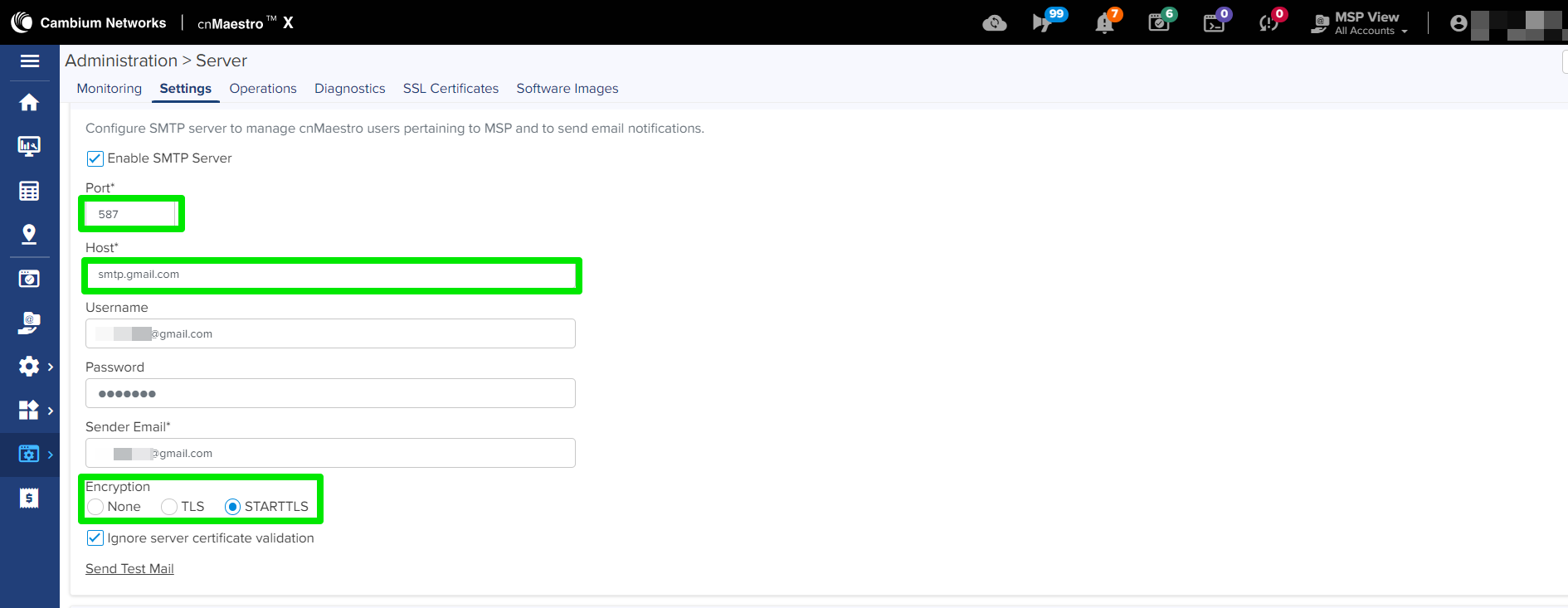
Task: Select STARTTLS encryption radio button
Action: [232, 507]
